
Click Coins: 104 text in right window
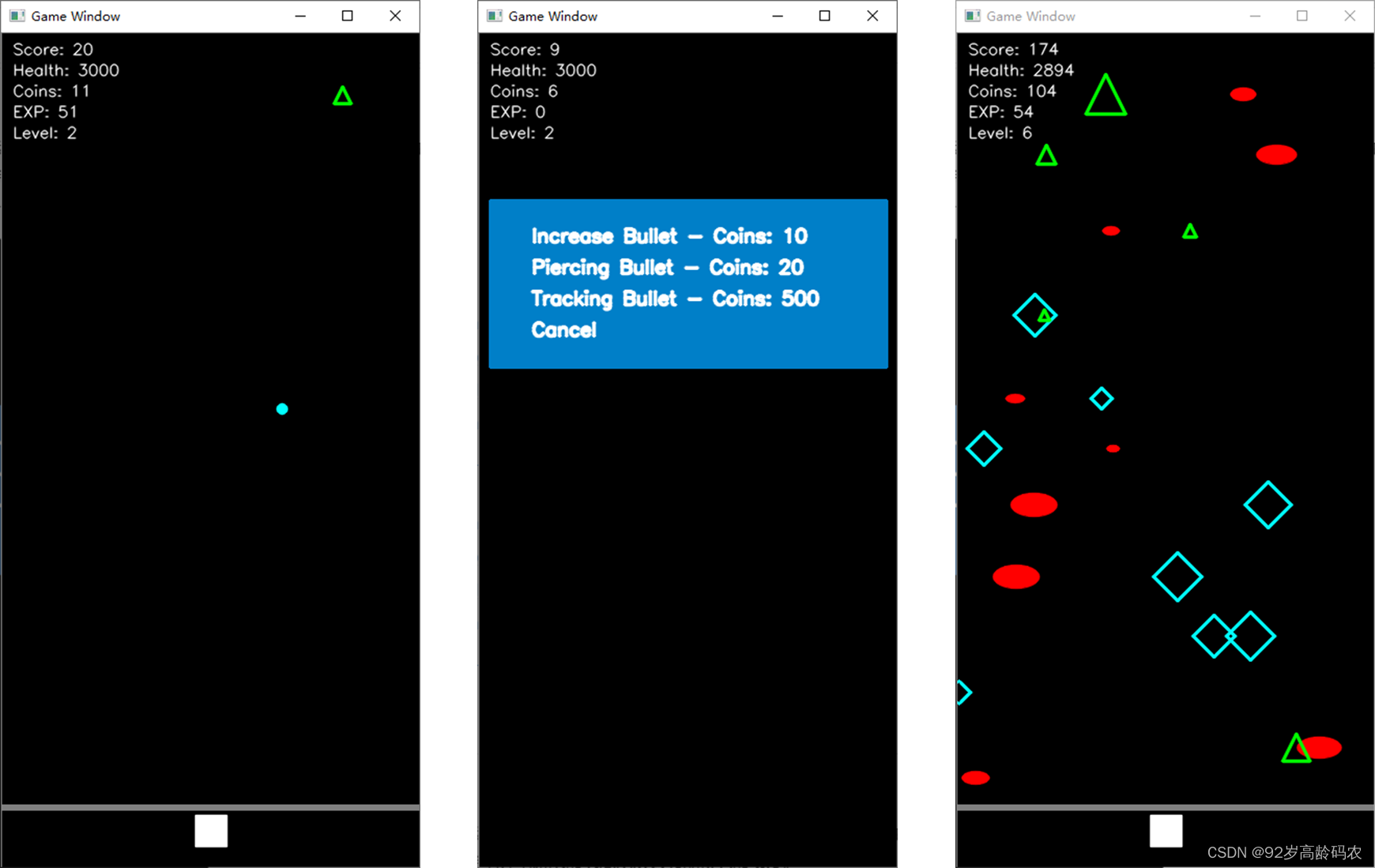tap(1012, 91)
